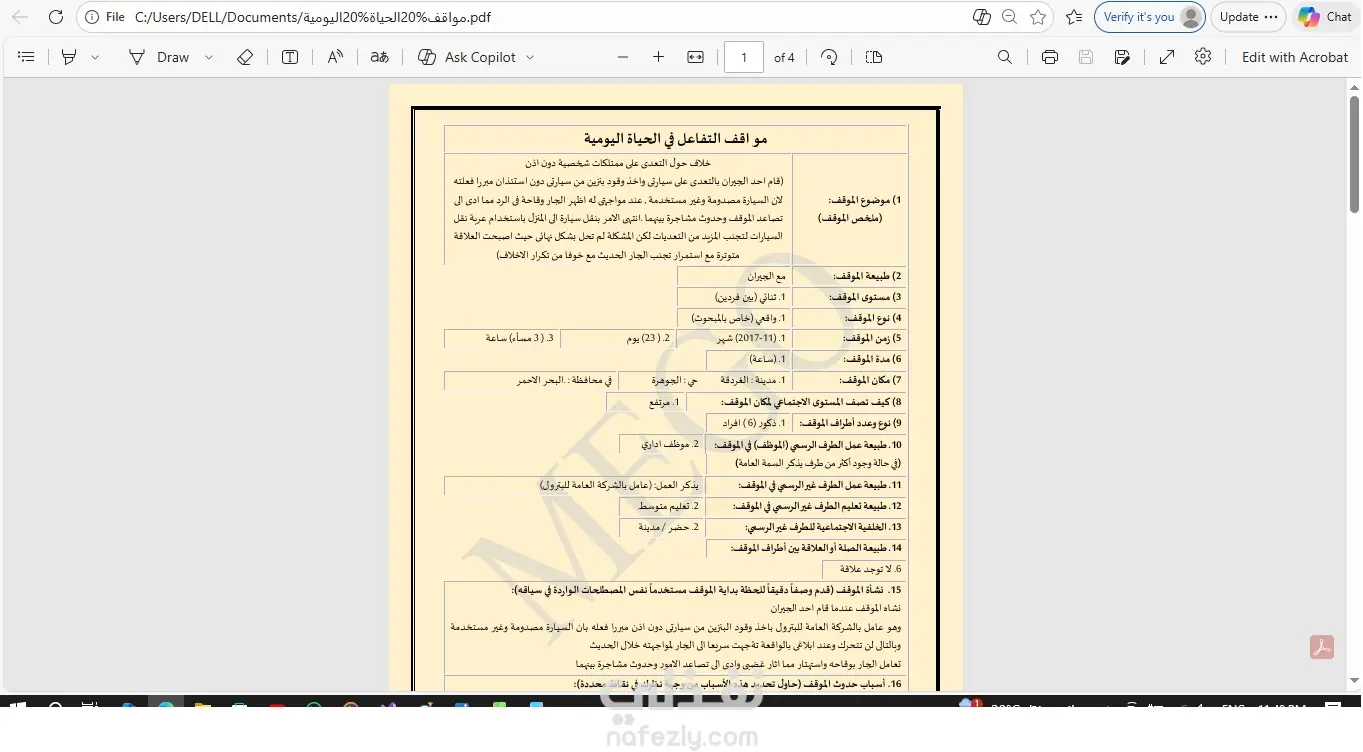Open the Copilot Chat sidebar
1363x752 pixels.
(1325, 17)
